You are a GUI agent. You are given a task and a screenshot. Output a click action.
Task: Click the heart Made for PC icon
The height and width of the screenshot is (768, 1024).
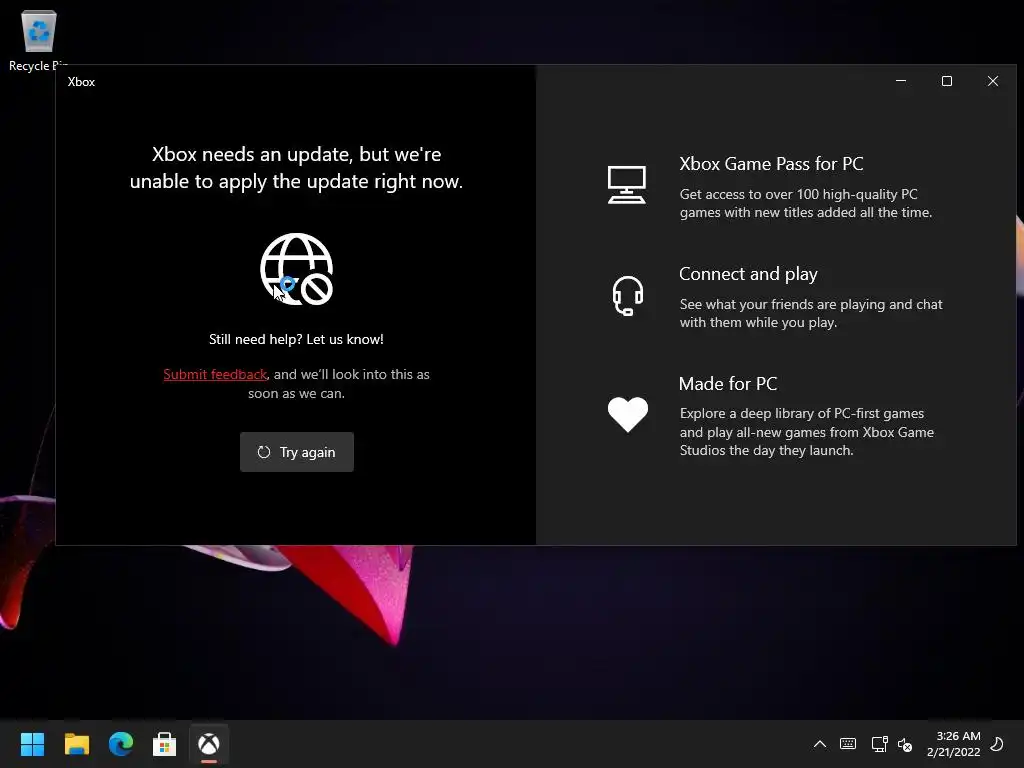tap(628, 414)
